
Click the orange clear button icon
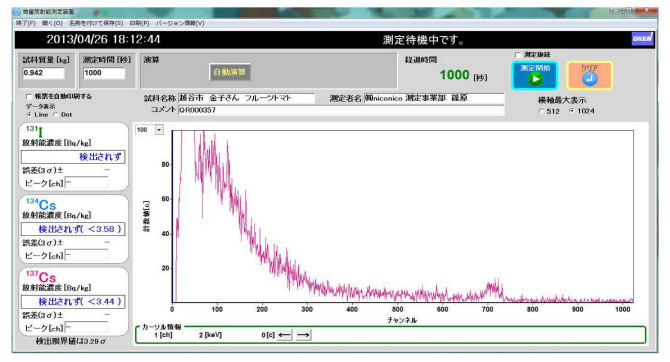590,76
